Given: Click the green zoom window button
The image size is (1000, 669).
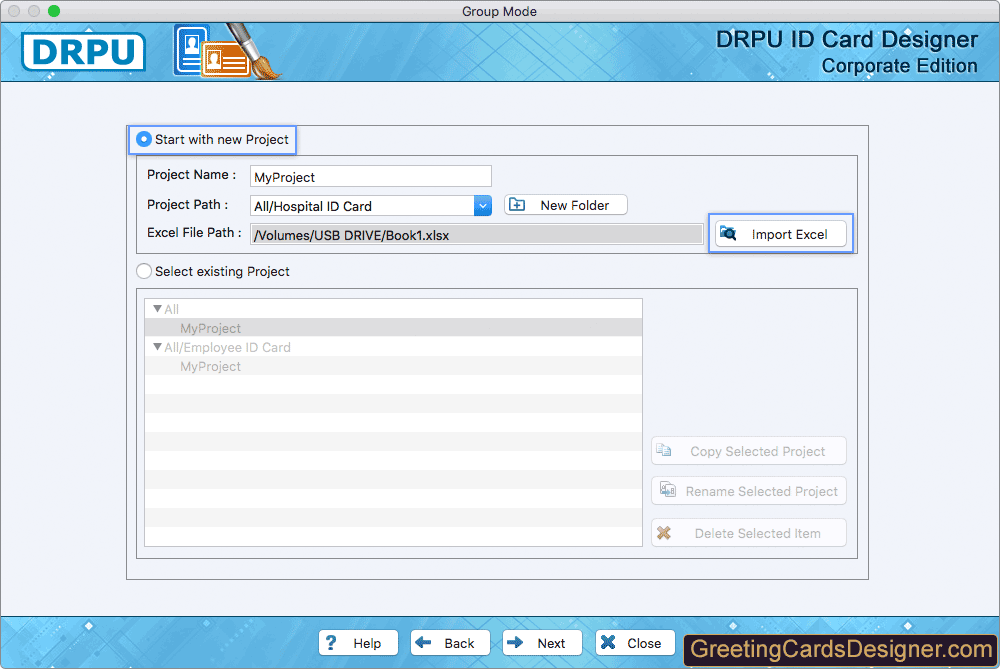Looking at the screenshot, I should (x=54, y=11).
